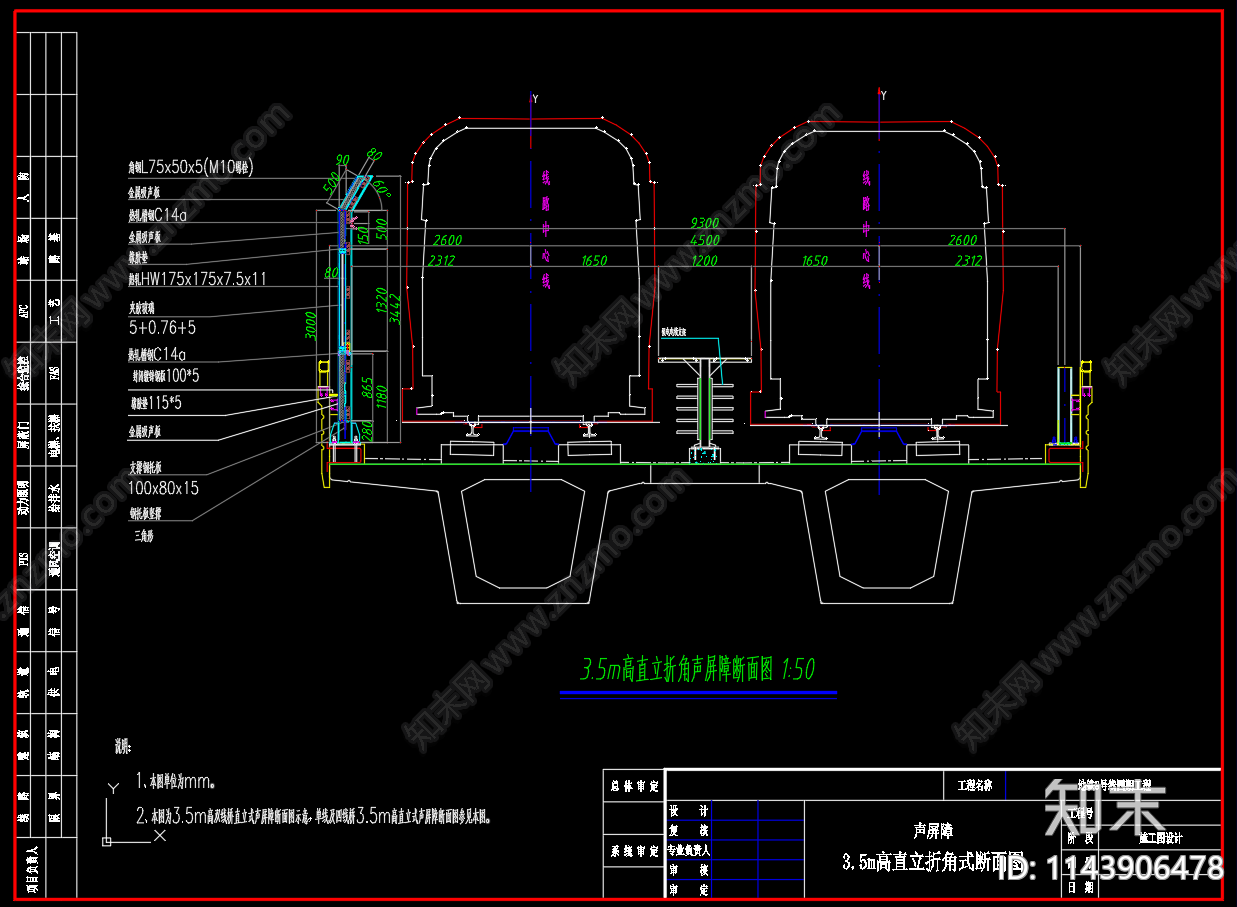Click the "280" base dimension
The width and height of the screenshot is (1237, 907).
[368, 432]
